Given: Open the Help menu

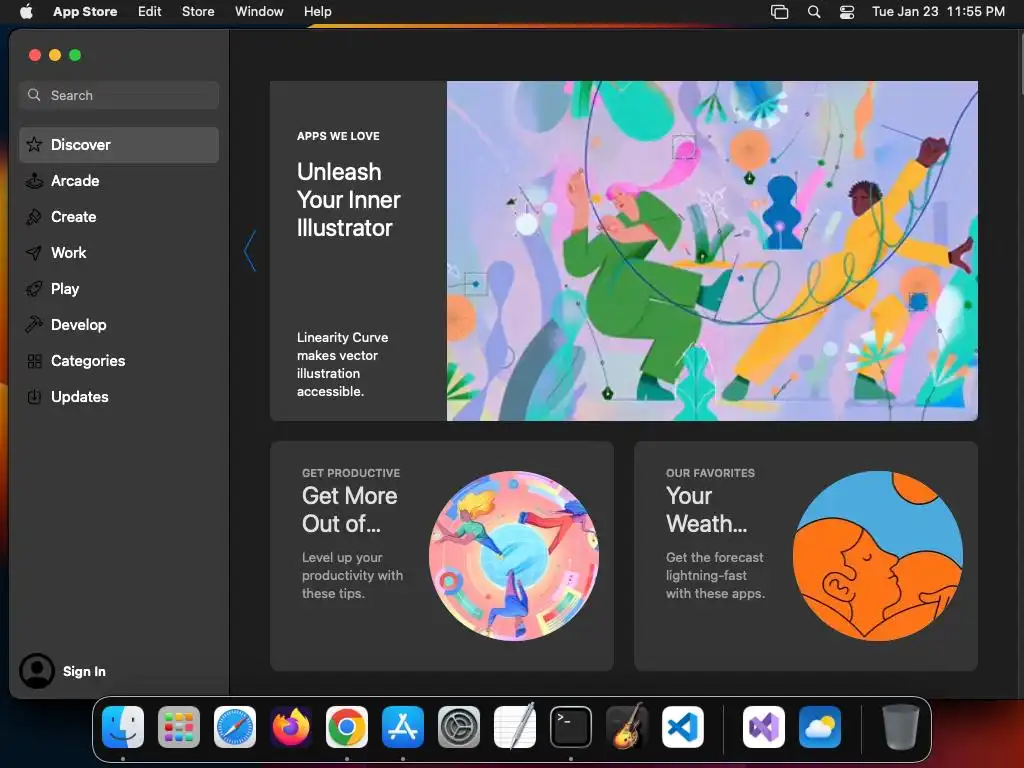Looking at the screenshot, I should click(x=317, y=11).
